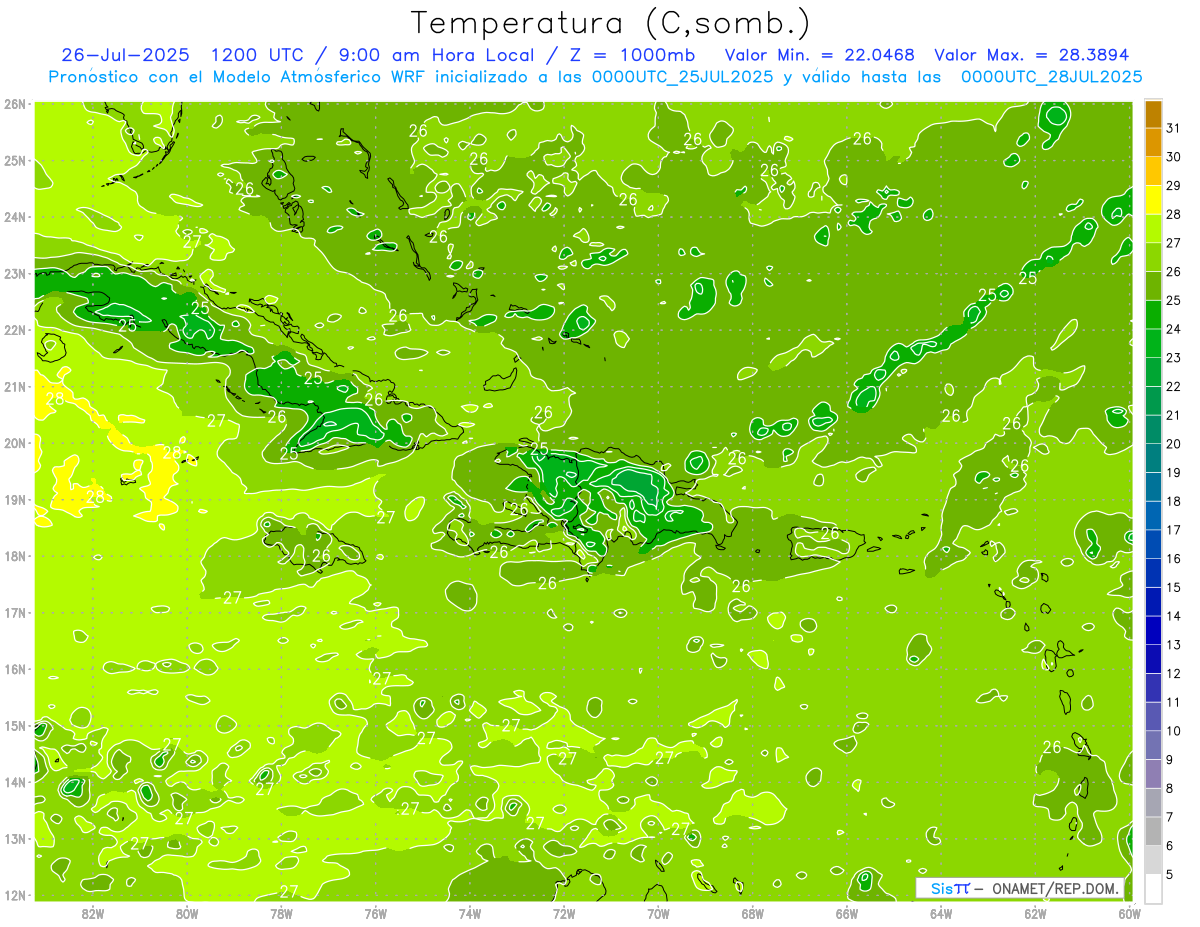Select the Valor Min. = 22.0468 text
1200x927 pixels.
[820, 55]
